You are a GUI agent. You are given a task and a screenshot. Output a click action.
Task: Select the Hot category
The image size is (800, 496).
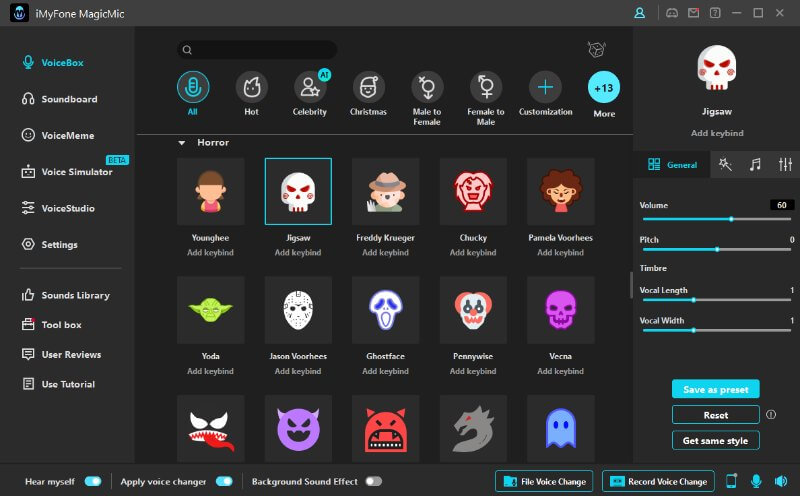pos(251,87)
